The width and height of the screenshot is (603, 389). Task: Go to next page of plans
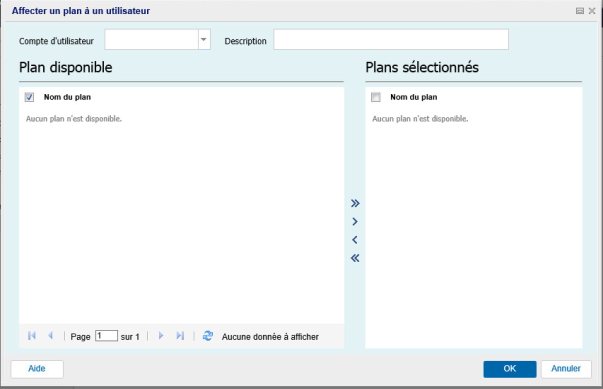(161, 336)
